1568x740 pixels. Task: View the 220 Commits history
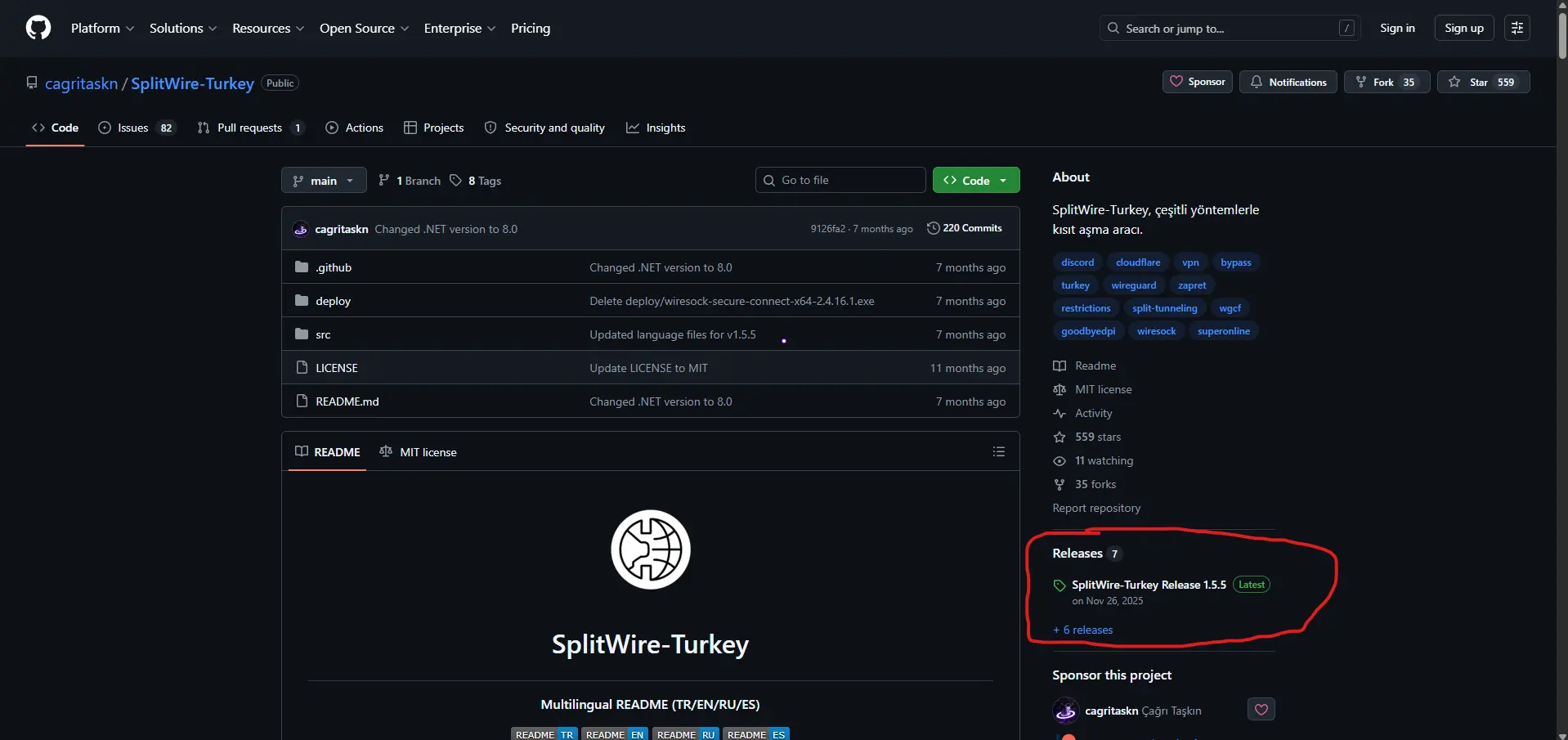point(964,228)
